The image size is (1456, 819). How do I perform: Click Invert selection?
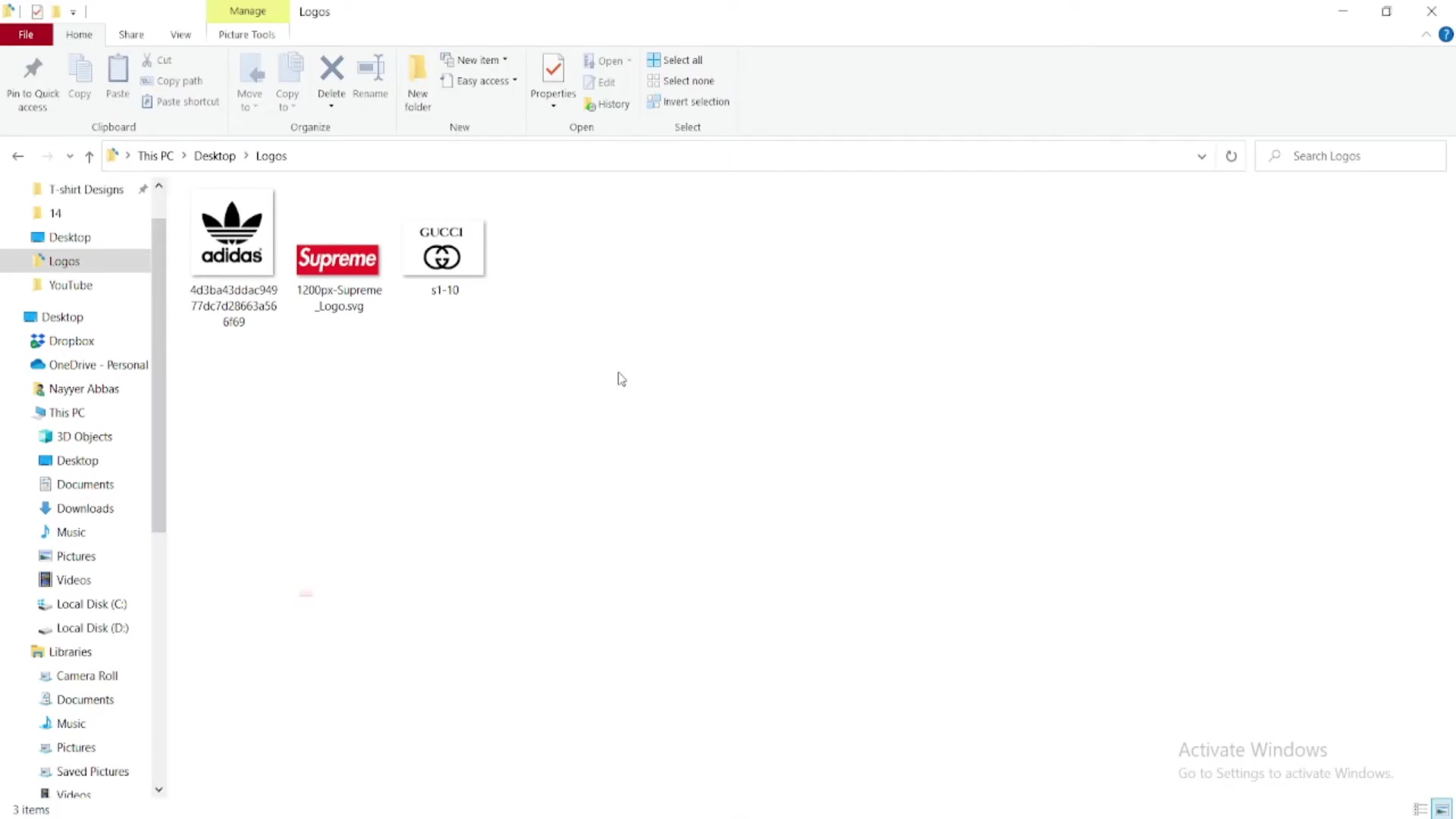pos(688,102)
